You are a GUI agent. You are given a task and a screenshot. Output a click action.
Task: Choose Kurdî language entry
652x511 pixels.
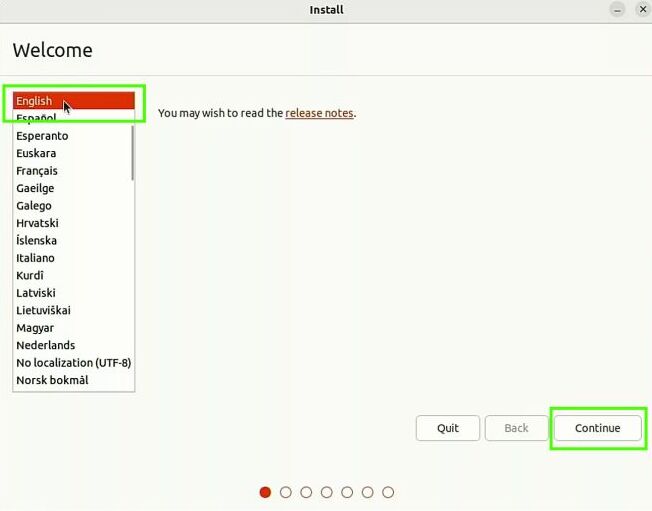point(74,276)
